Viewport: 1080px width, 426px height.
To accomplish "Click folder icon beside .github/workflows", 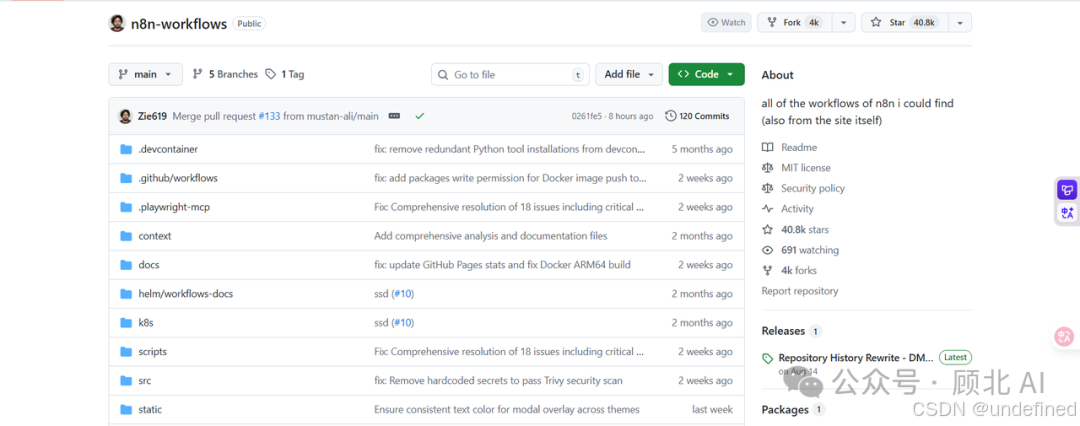I will click(x=126, y=178).
